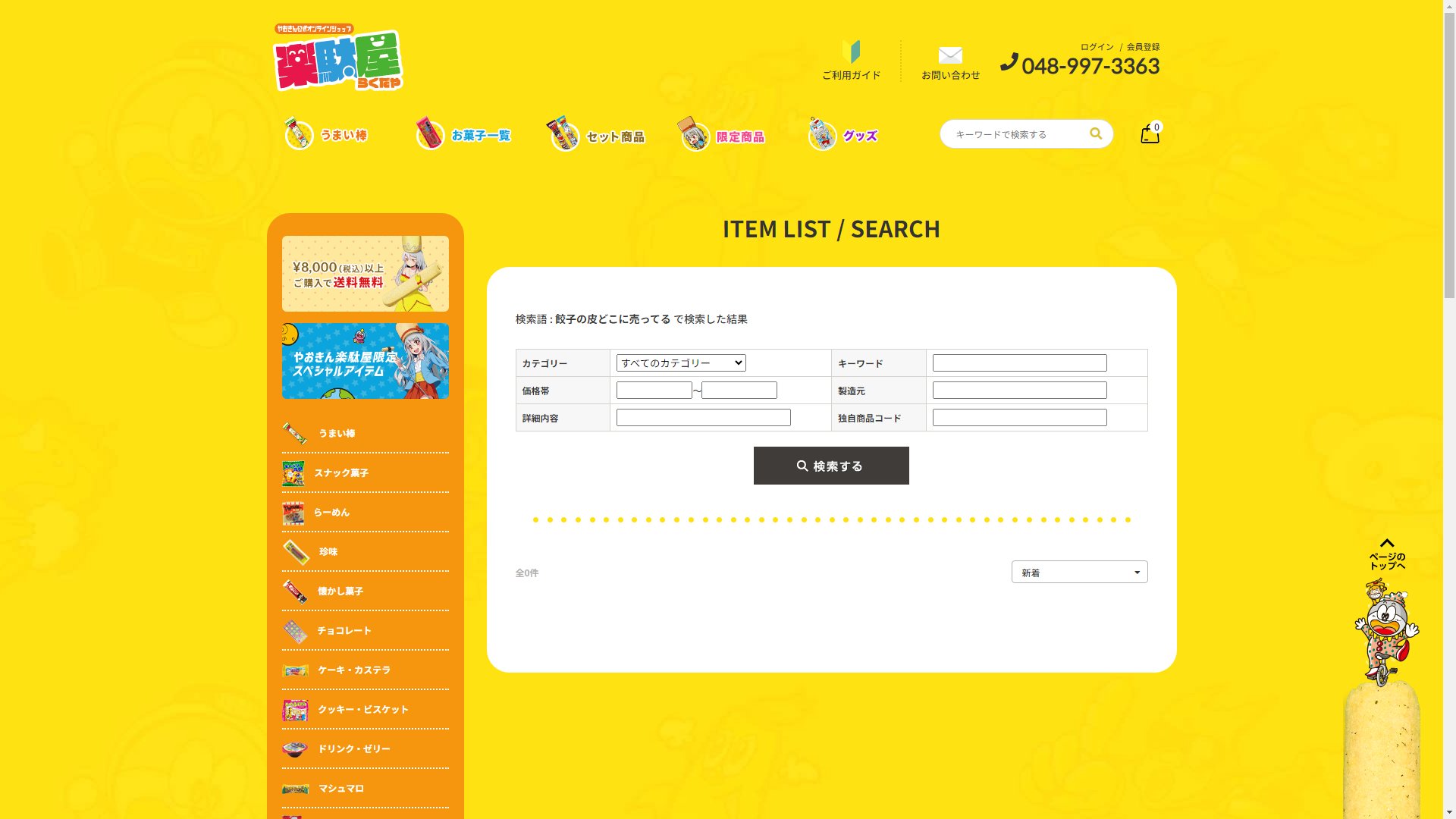Open the contact envelope icon
The width and height of the screenshot is (1456, 819).
[950, 55]
